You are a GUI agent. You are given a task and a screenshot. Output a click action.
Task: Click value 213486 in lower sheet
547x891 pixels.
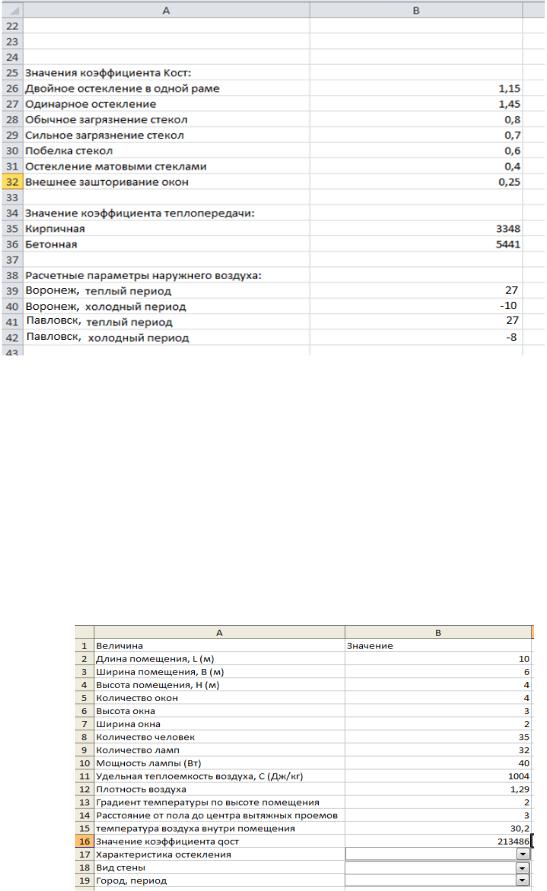513,842
